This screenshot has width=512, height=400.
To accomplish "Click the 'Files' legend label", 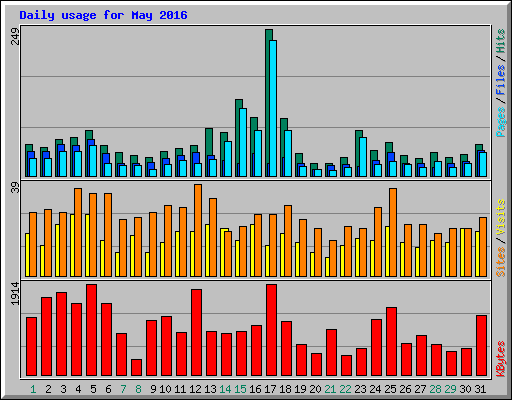I will click(x=501, y=79).
